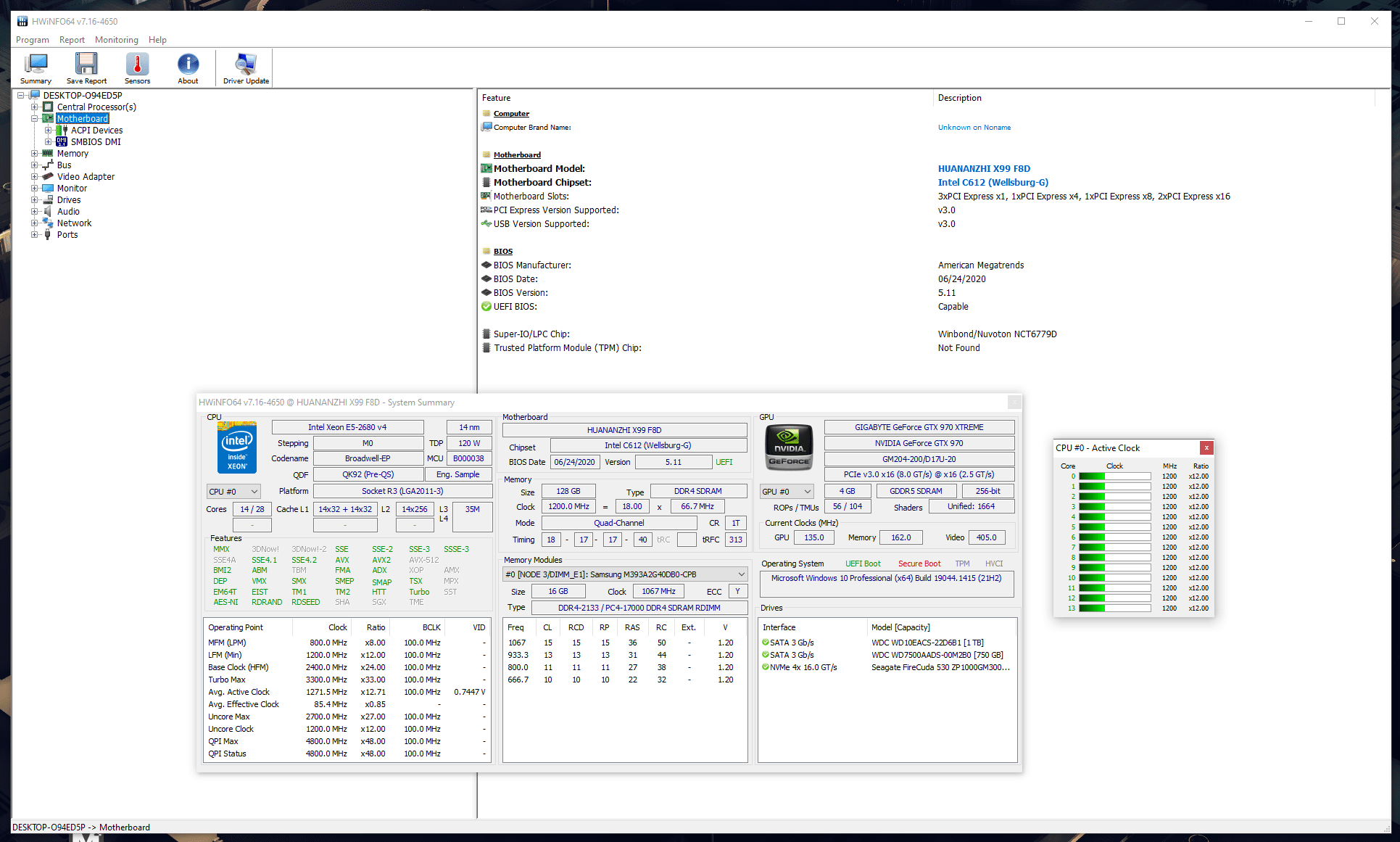Click the Microsoft Windows 10 Professional OS text

click(x=886, y=578)
